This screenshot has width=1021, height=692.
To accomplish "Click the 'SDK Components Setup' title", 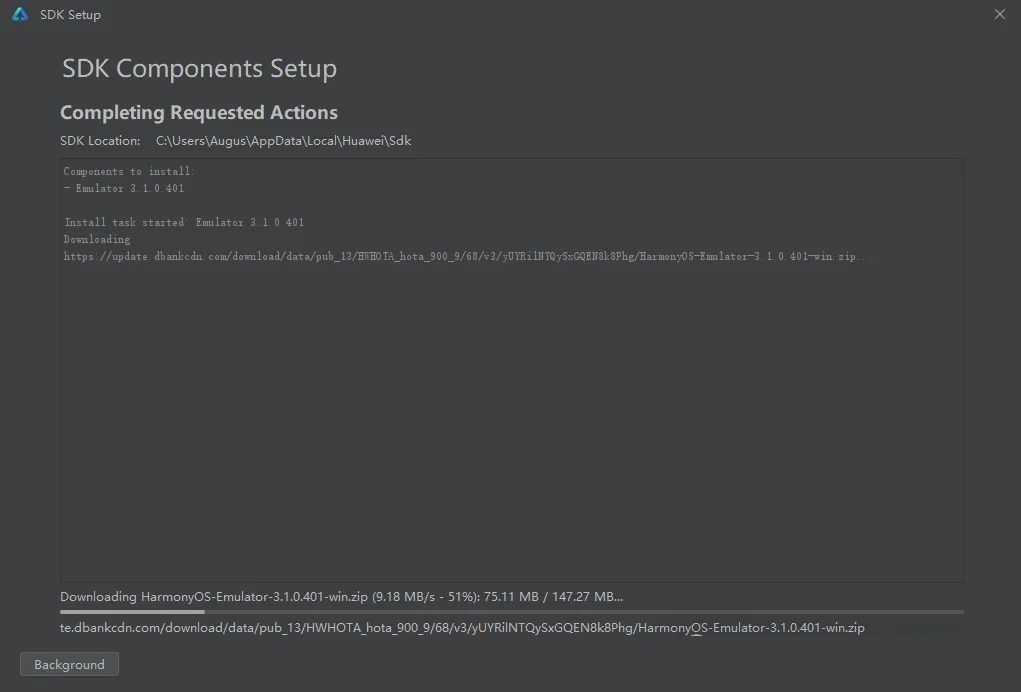I will click(199, 68).
